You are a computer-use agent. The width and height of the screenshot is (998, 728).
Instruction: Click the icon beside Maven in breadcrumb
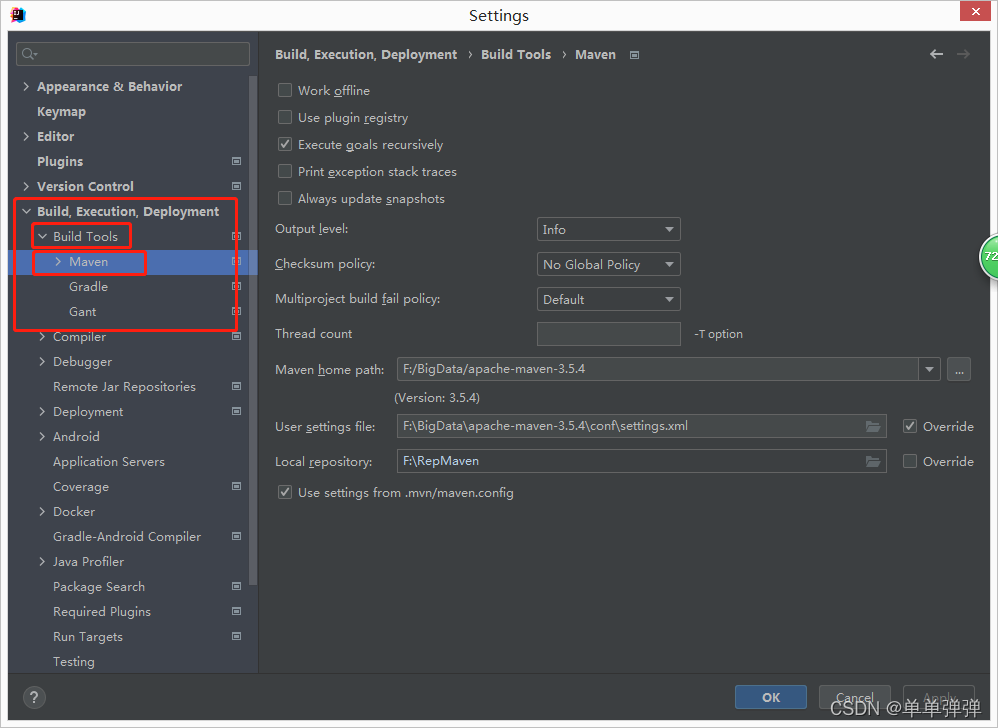point(634,55)
